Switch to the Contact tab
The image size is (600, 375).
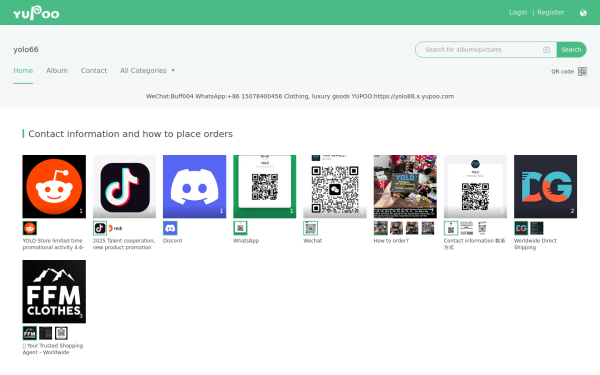(x=94, y=70)
